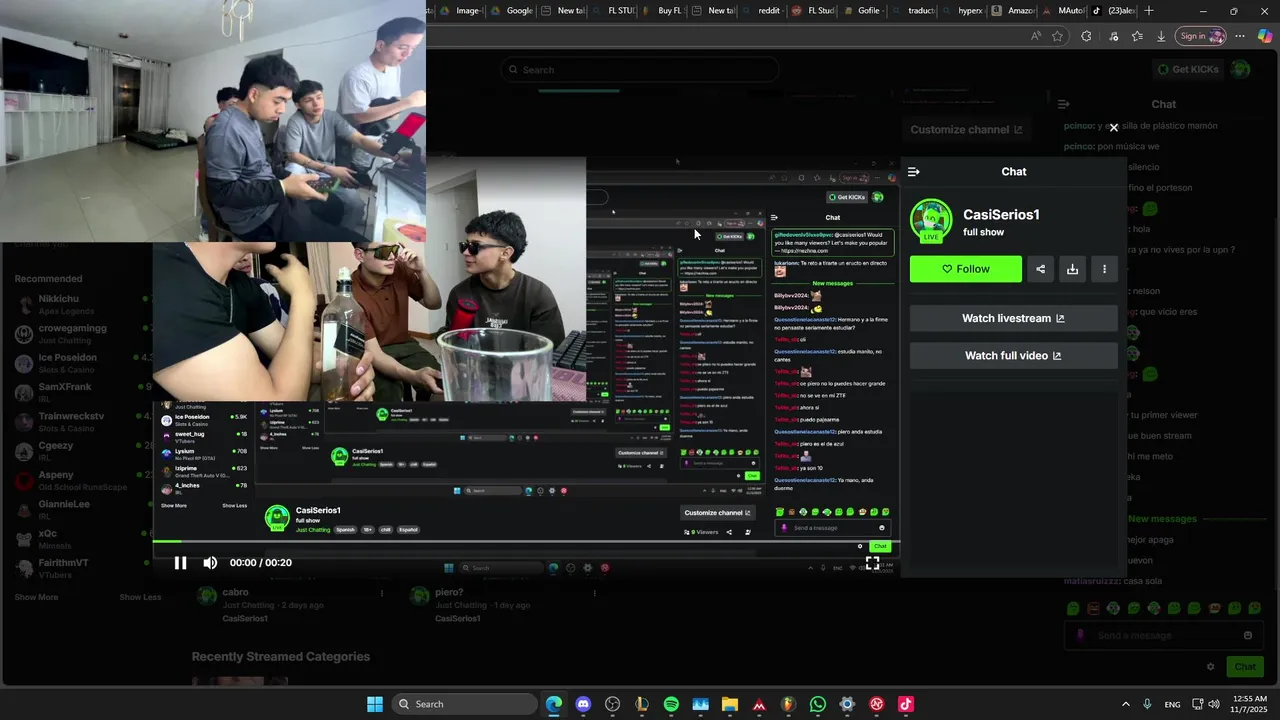Click the tray microphone icon
Viewport: 1280px width, 720px height.
pyautogui.click(x=1147, y=704)
